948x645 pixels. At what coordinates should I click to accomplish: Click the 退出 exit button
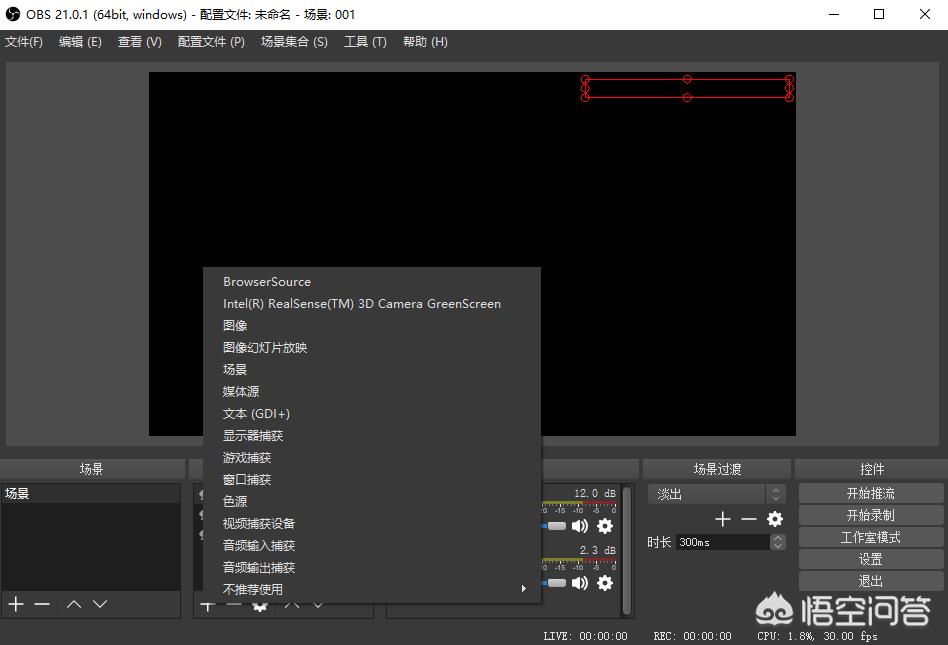pyautogui.click(x=871, y=581)
